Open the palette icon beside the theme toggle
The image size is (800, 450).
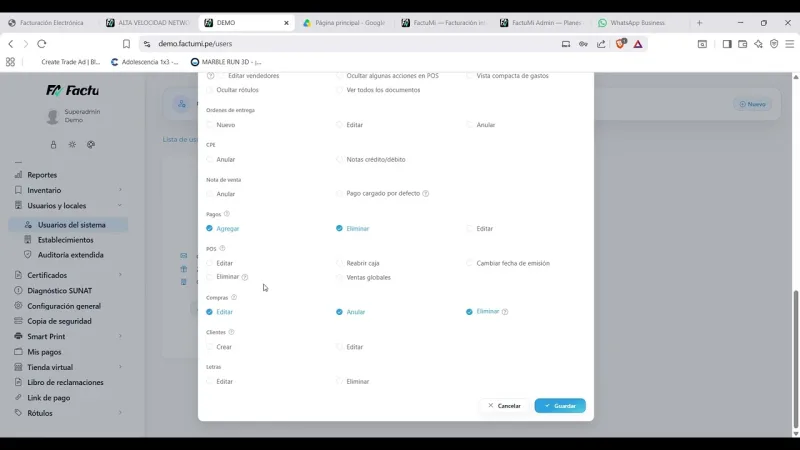pos(91,145)
